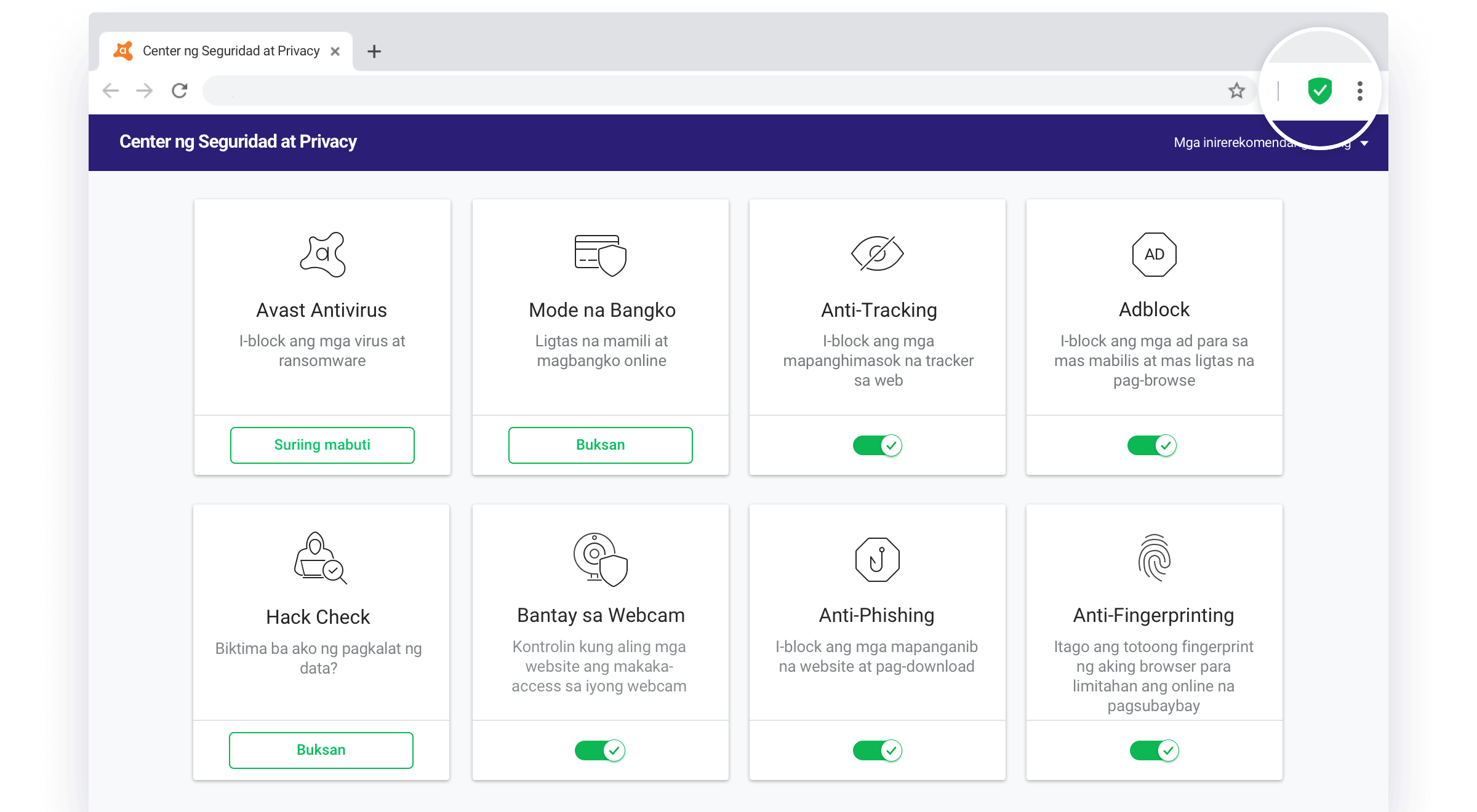Turn off the Adblock switch
This screenshot has height=812, width=1477.
point(1151,445)
